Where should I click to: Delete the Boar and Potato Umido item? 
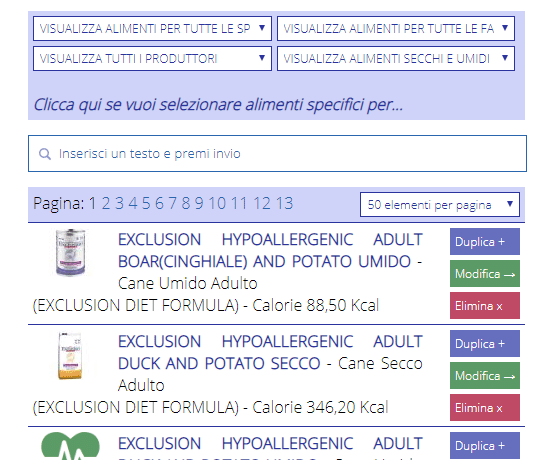485,306
